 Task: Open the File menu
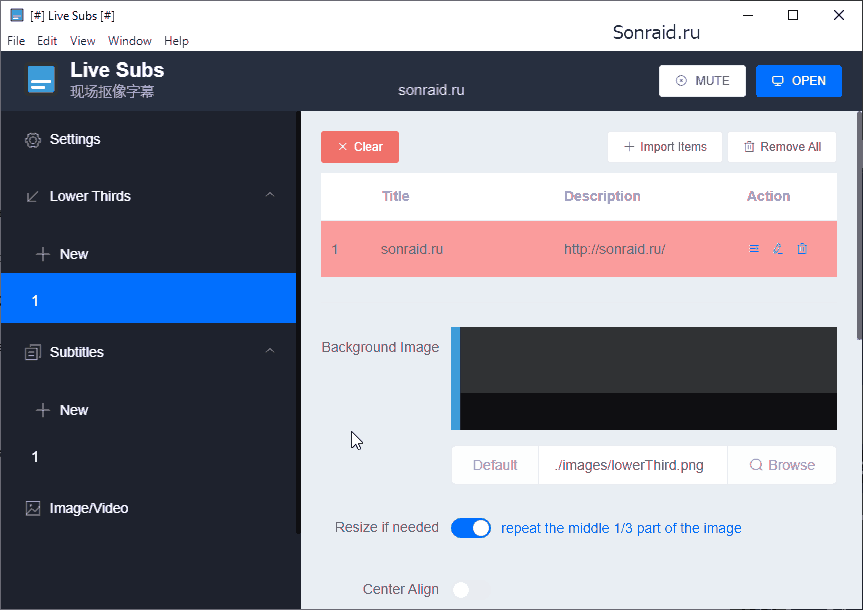[x=16, y=41]
